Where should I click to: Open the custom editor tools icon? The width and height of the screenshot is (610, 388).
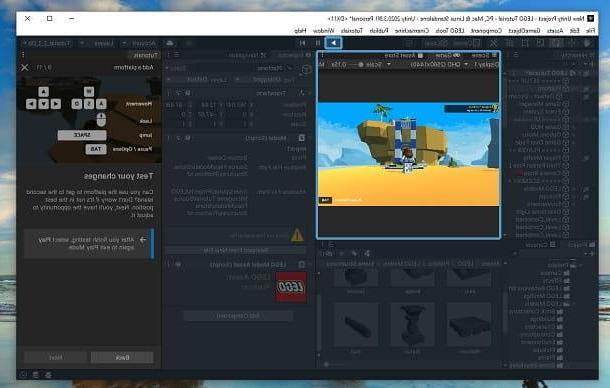click(x=493, y=43)
